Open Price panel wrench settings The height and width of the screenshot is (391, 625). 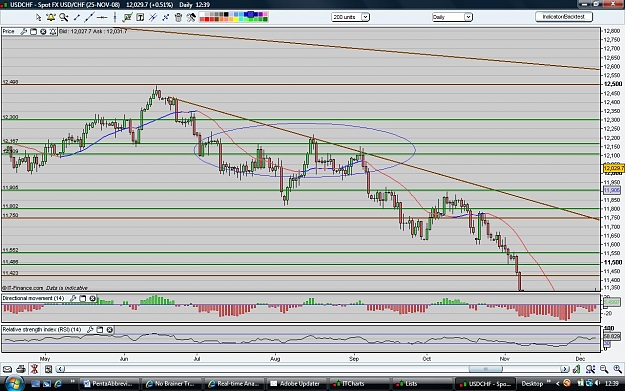coord(24,31)
